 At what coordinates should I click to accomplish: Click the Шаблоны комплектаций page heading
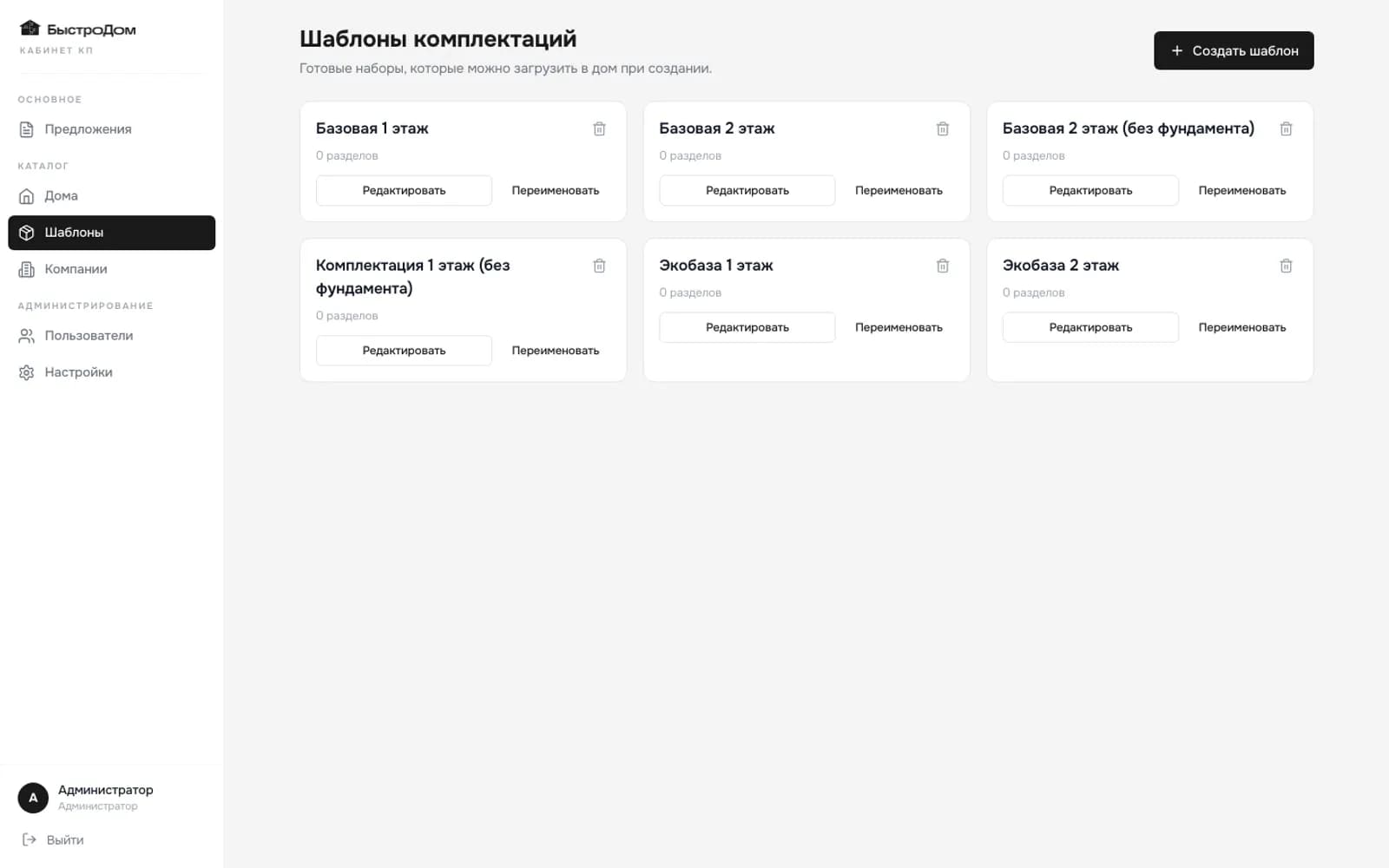[x=438, y=39]
